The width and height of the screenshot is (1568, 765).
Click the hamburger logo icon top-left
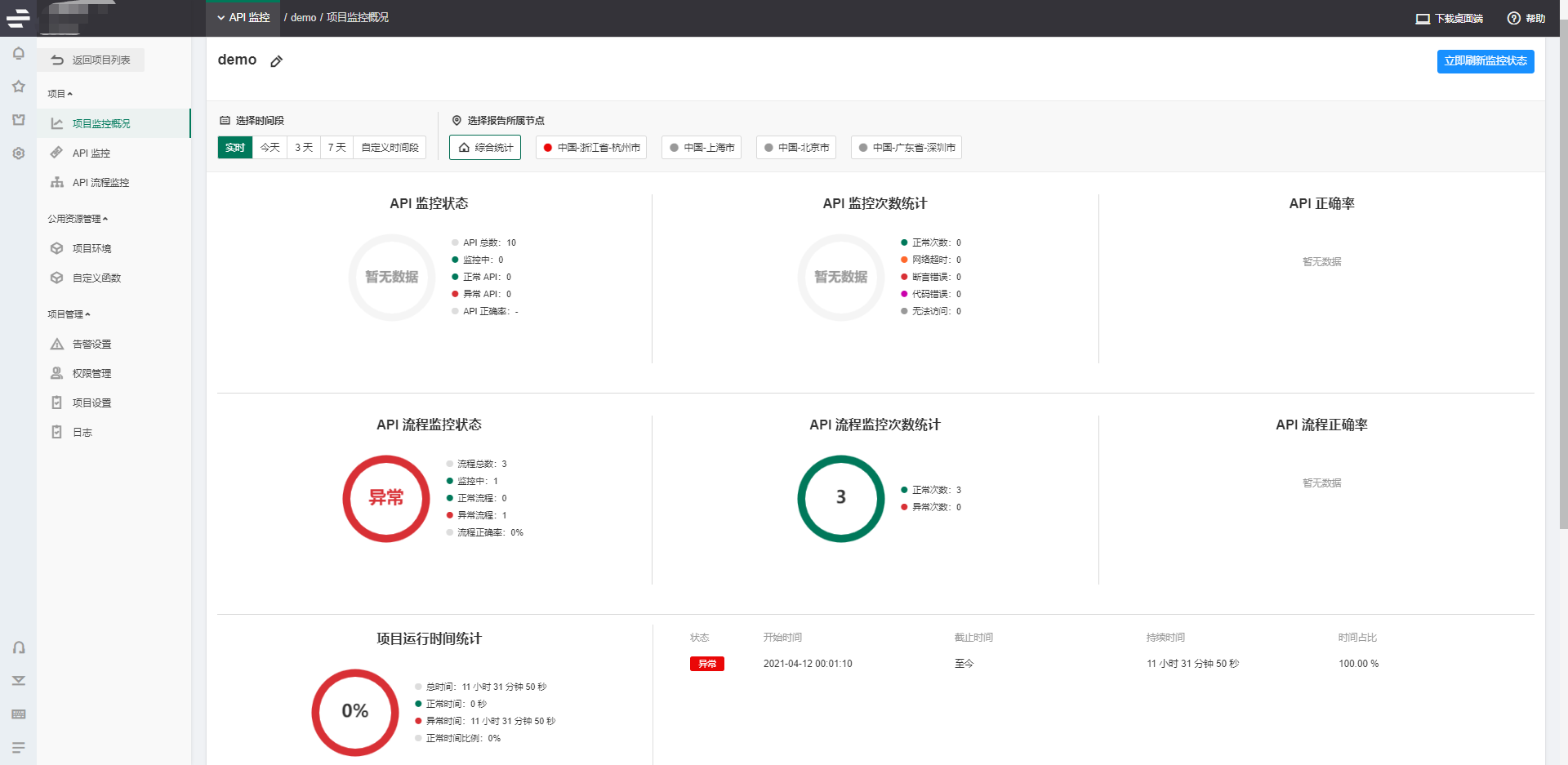click(x=18, y=17)
